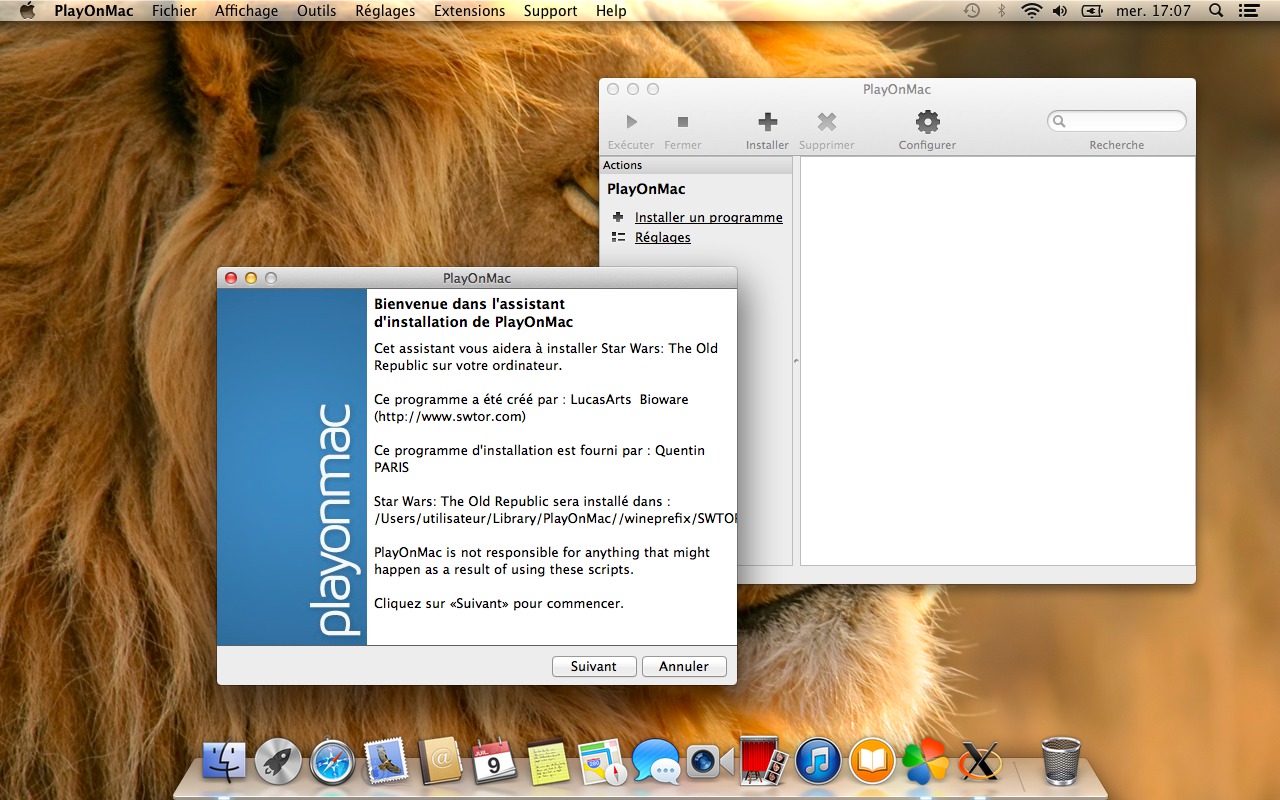Image resolution: width=1280 pixels, height=800 pixels.
Task: Open Launchpad rocket icon in Dock
Action: (x=278, y=762)
